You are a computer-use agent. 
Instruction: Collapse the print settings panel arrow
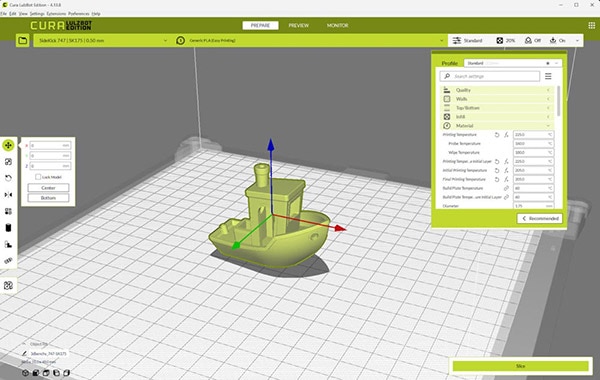[577, 40]
